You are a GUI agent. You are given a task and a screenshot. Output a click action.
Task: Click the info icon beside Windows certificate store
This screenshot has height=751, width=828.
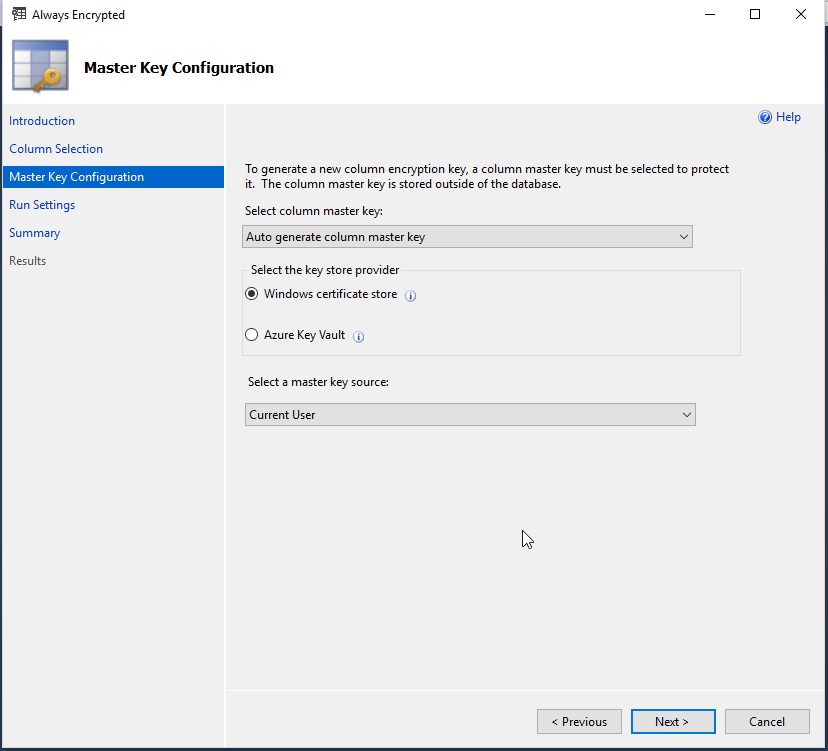(x=410, y=295)
